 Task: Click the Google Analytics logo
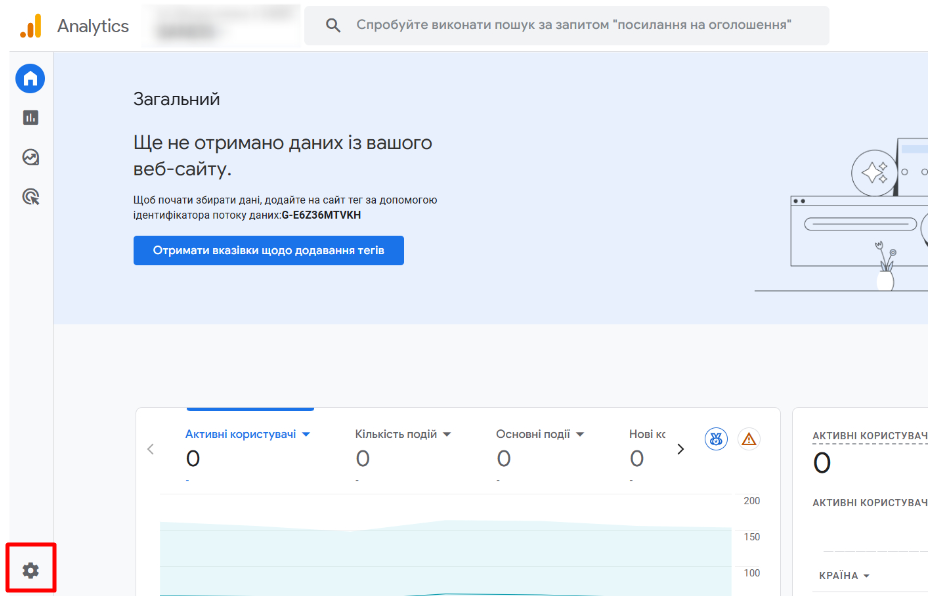pos(31,26)
